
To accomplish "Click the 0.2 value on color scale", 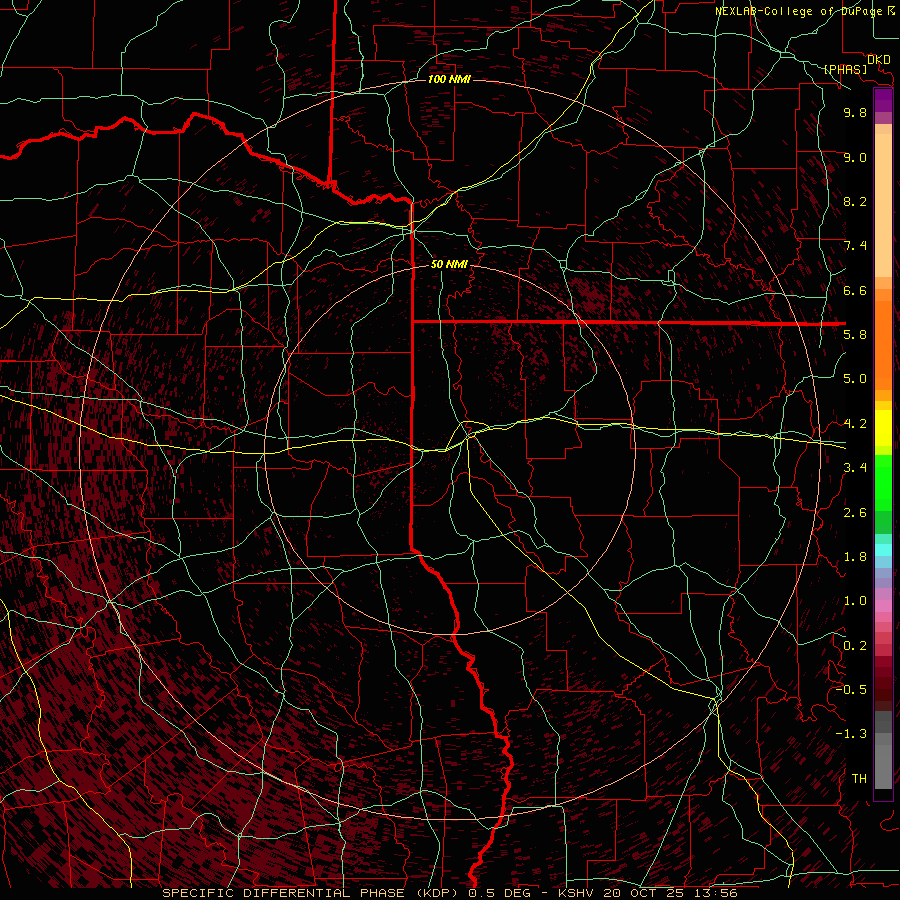I will (x=855, y=646).
